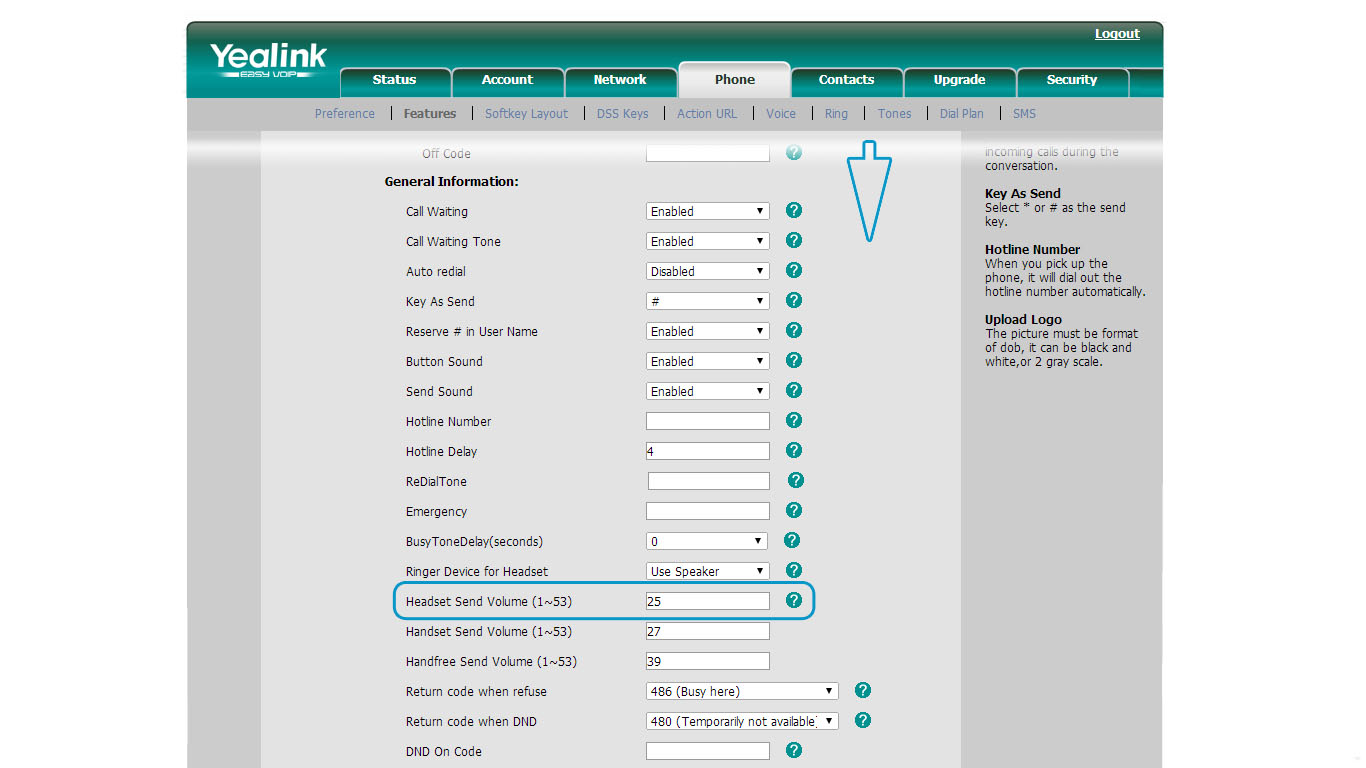Click help icon beside Call Waiting

coord(794,211)
